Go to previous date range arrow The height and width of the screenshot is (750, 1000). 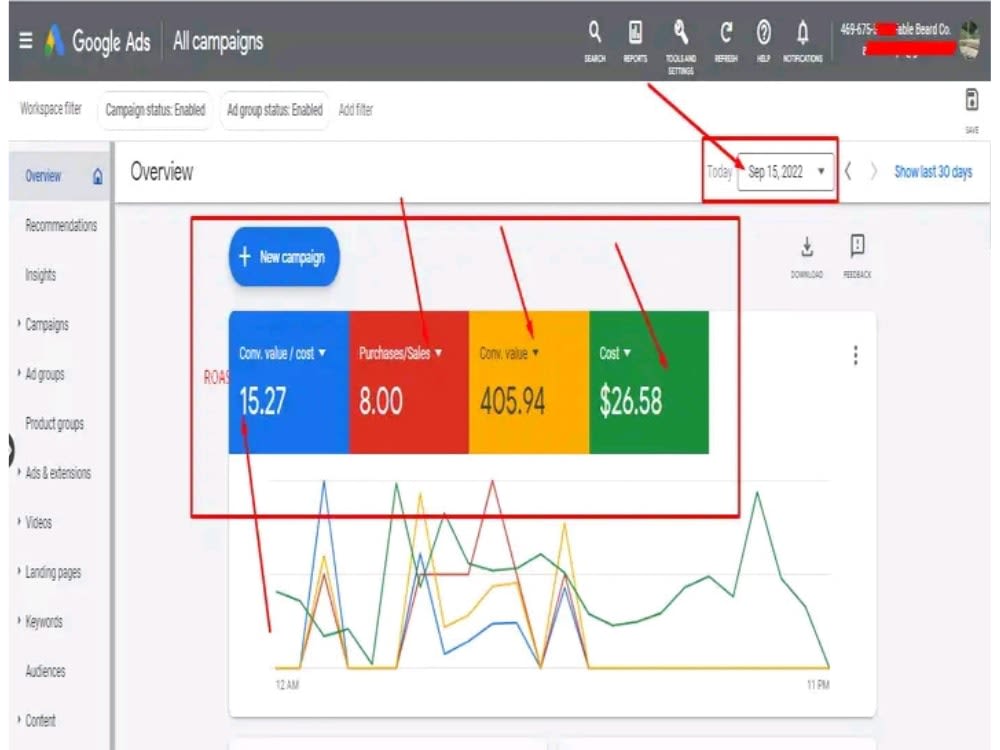coord(848,171)
